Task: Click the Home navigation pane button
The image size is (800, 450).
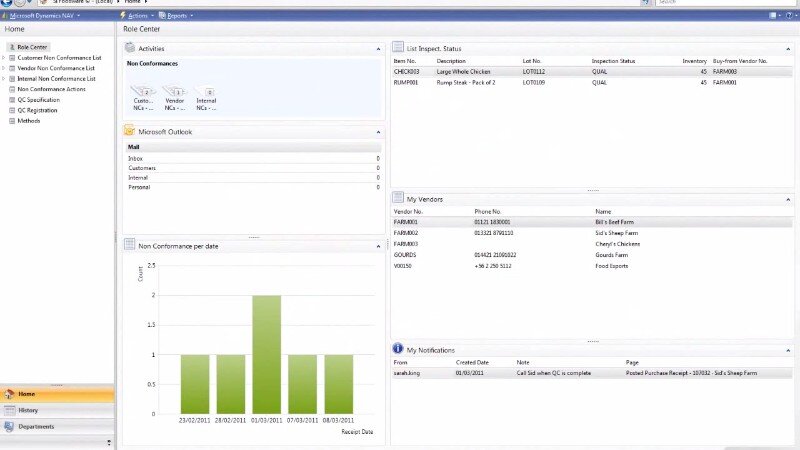Action: 57,394
